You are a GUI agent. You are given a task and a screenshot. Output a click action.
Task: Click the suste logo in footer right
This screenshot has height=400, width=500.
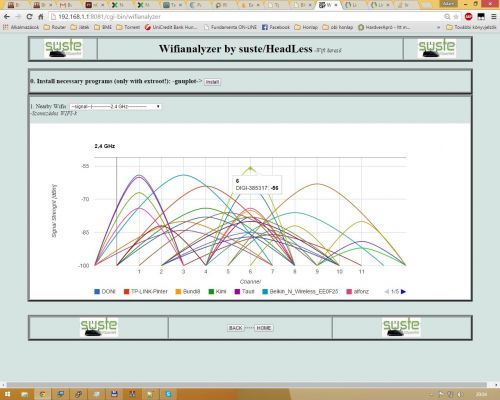[x=401, y=327]
